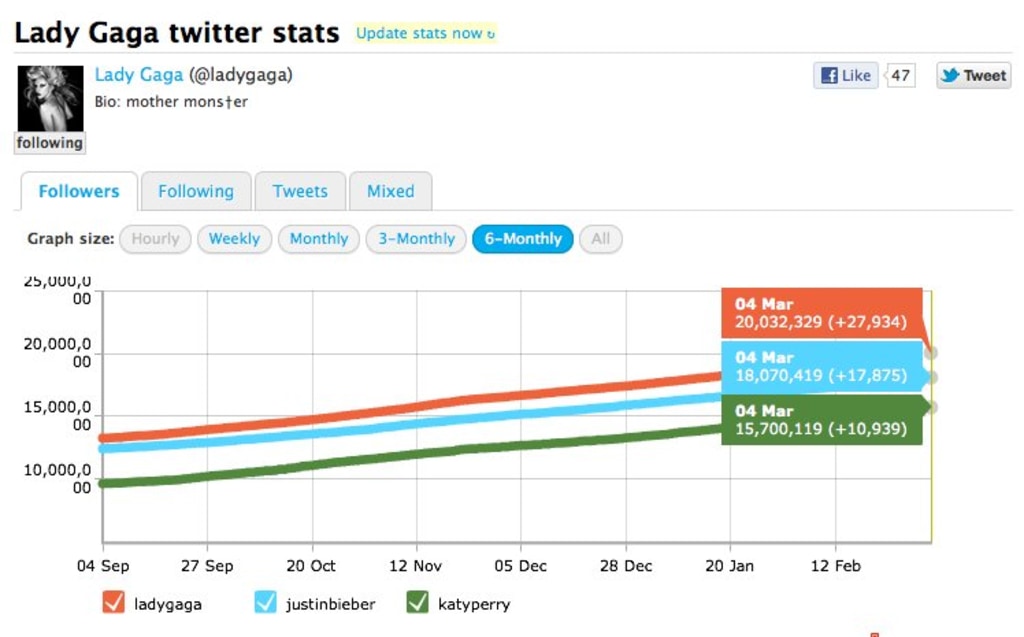Click Lady Gaga's profile picture
This screenshot has width=1024, height=637.
click(49, 99)
